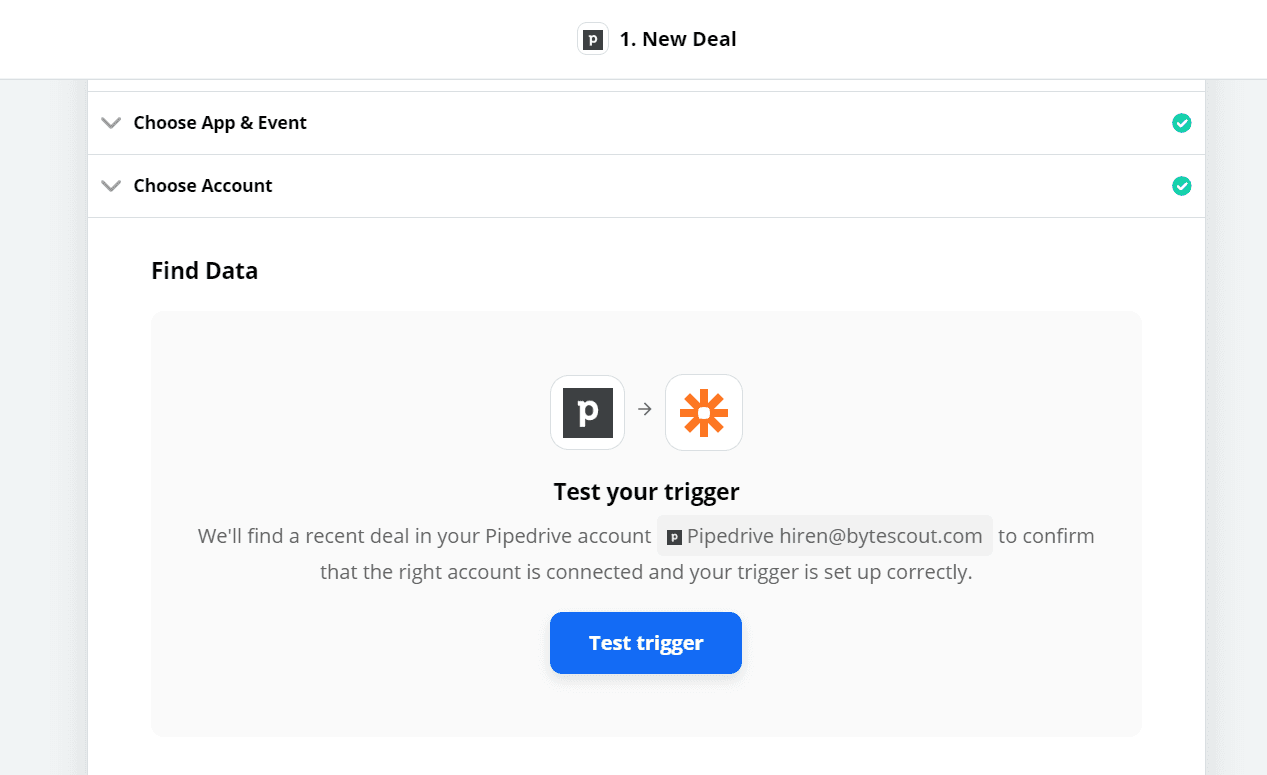1267x775 pixels.
Task: Click the small Pipedrive icon in account chip
Action: (674, 537)
